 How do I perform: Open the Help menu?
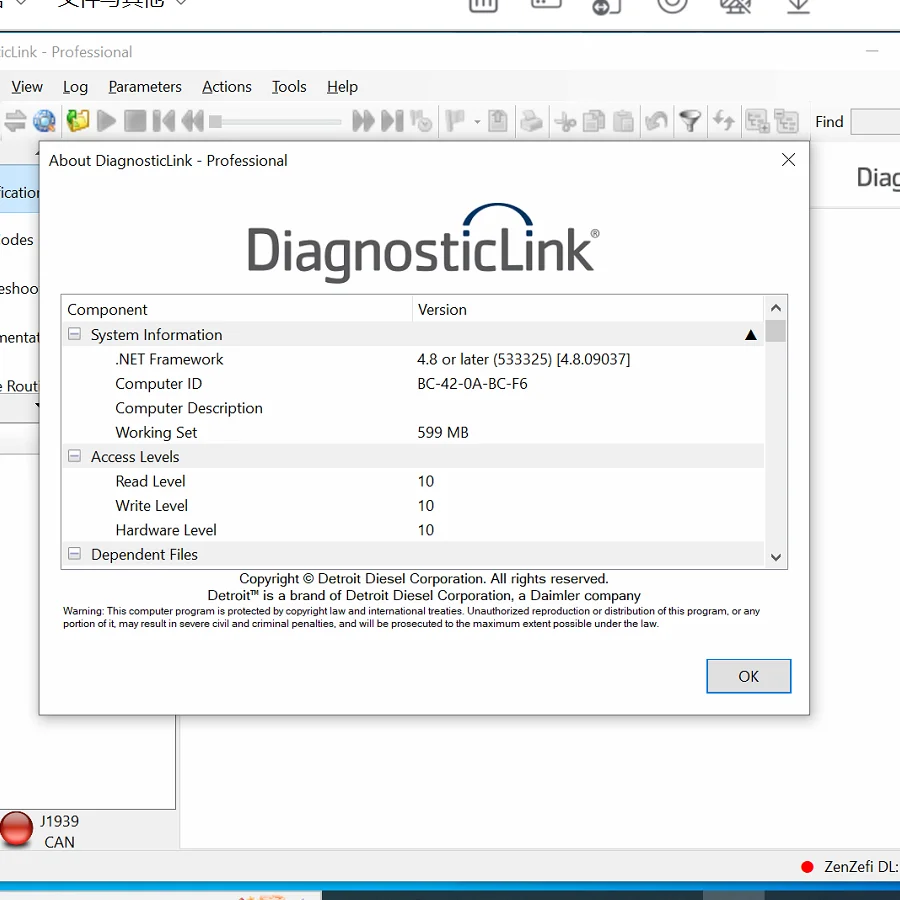343,87
